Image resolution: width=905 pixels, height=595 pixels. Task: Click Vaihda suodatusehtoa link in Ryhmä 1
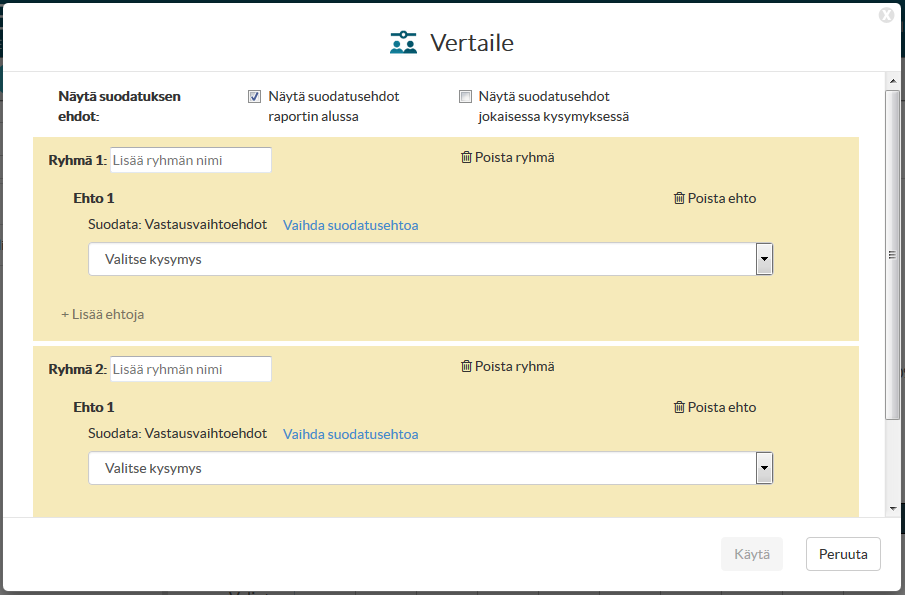coord(350,225)
